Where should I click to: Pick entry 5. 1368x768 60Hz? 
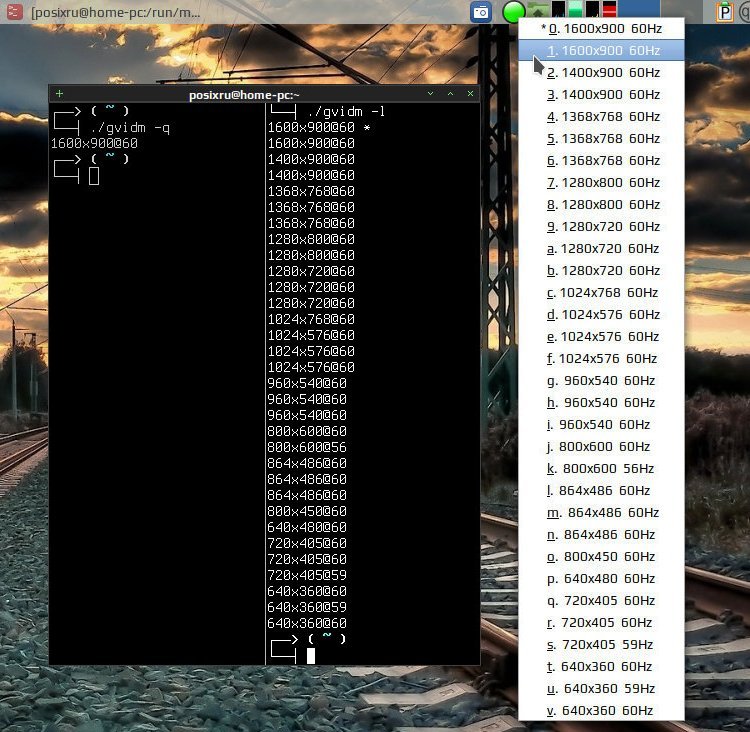[601, 138]
